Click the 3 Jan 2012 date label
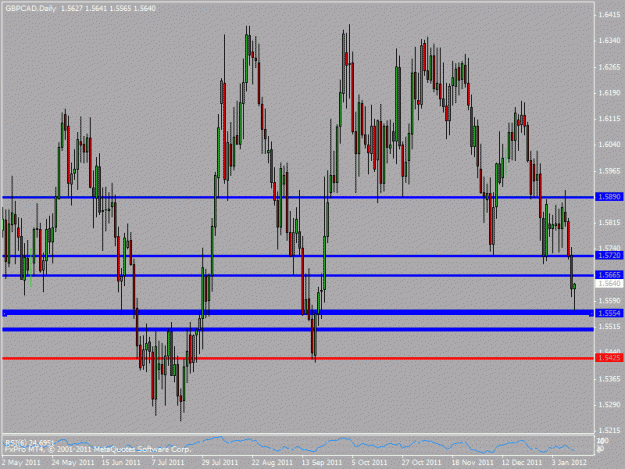 pyautogui.click(x=569, y=462)
